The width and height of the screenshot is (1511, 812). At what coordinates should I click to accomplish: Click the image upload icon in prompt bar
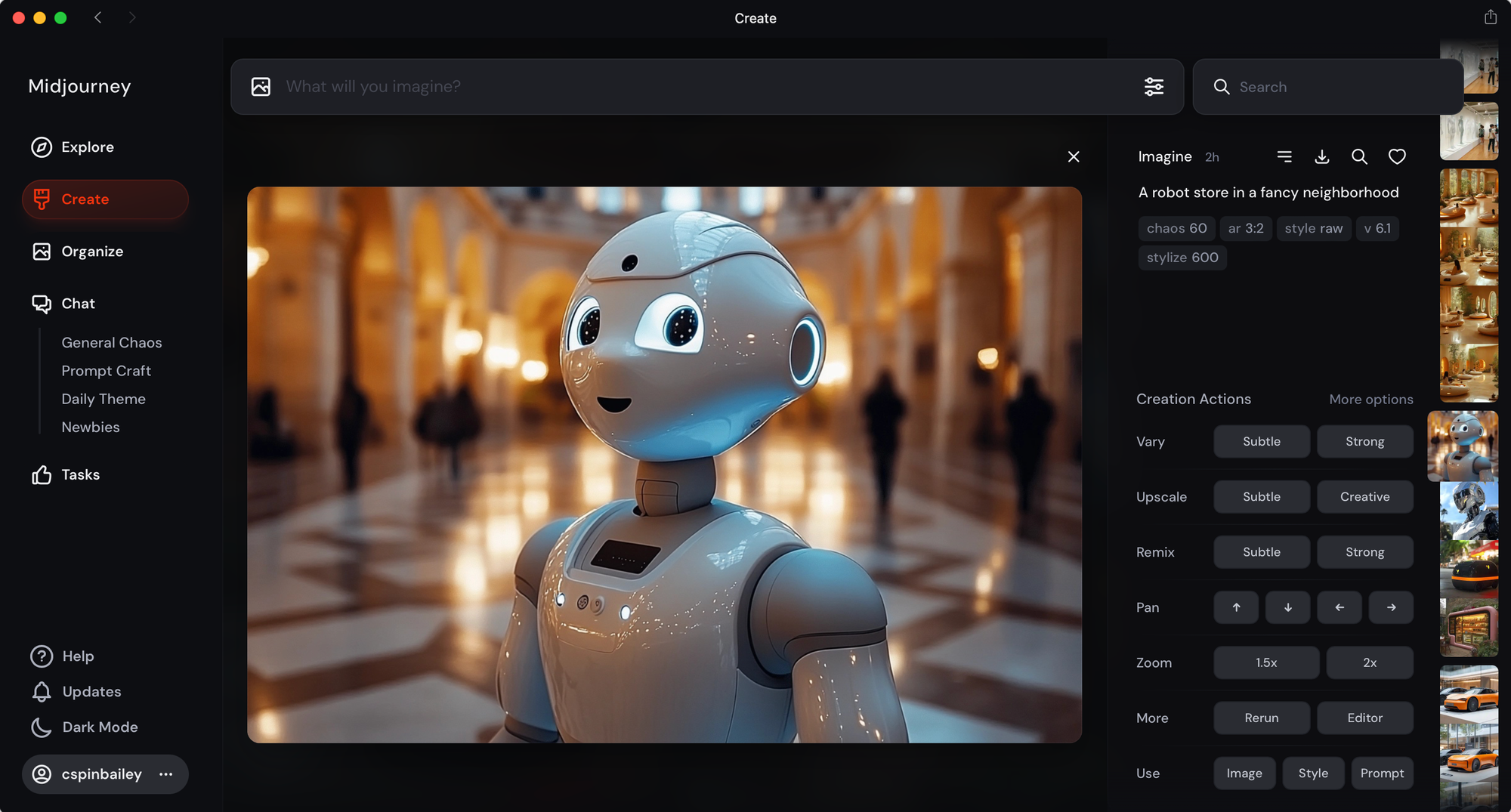pos(260,86)
